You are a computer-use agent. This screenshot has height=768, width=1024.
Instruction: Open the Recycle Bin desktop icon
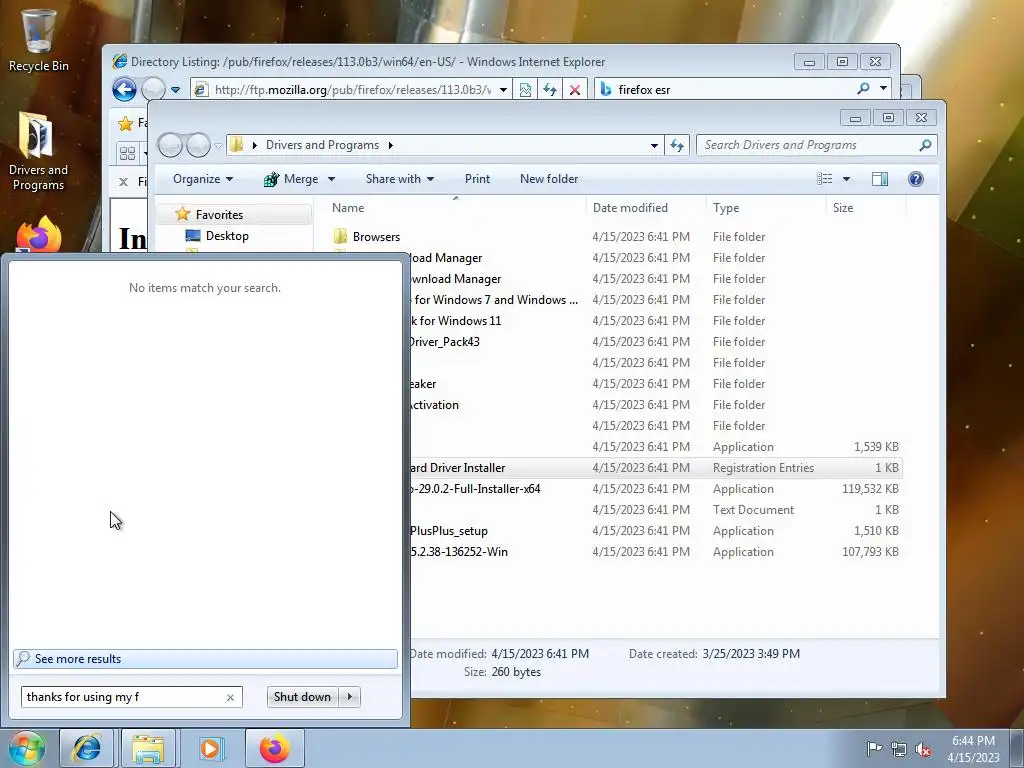coord(39,39)
